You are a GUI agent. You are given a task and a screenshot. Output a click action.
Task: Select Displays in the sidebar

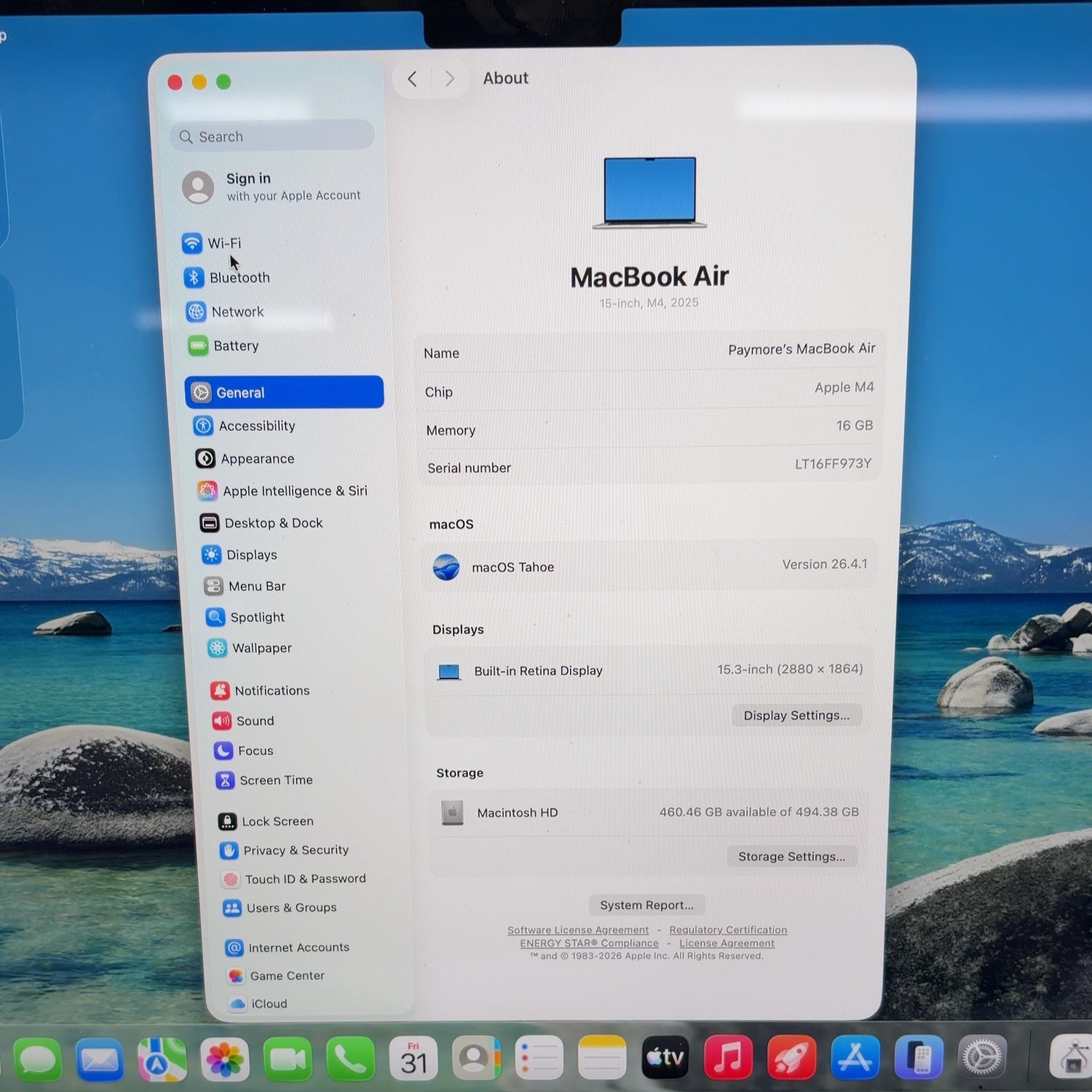pos(240,555)
